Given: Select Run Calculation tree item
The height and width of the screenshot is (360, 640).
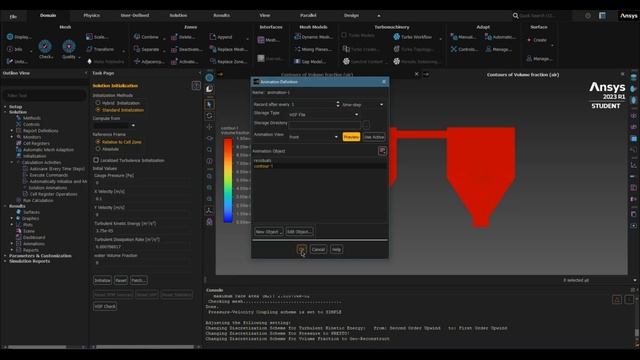Looking at the screenshot, I should pos(38,200).
